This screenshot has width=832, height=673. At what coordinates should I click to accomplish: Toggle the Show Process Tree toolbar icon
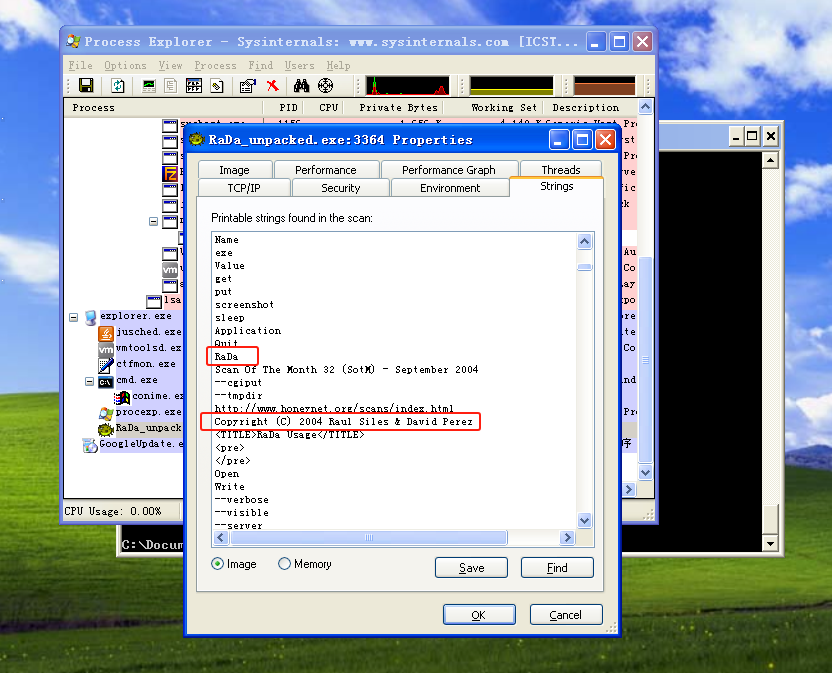click(x=171, y=85)
